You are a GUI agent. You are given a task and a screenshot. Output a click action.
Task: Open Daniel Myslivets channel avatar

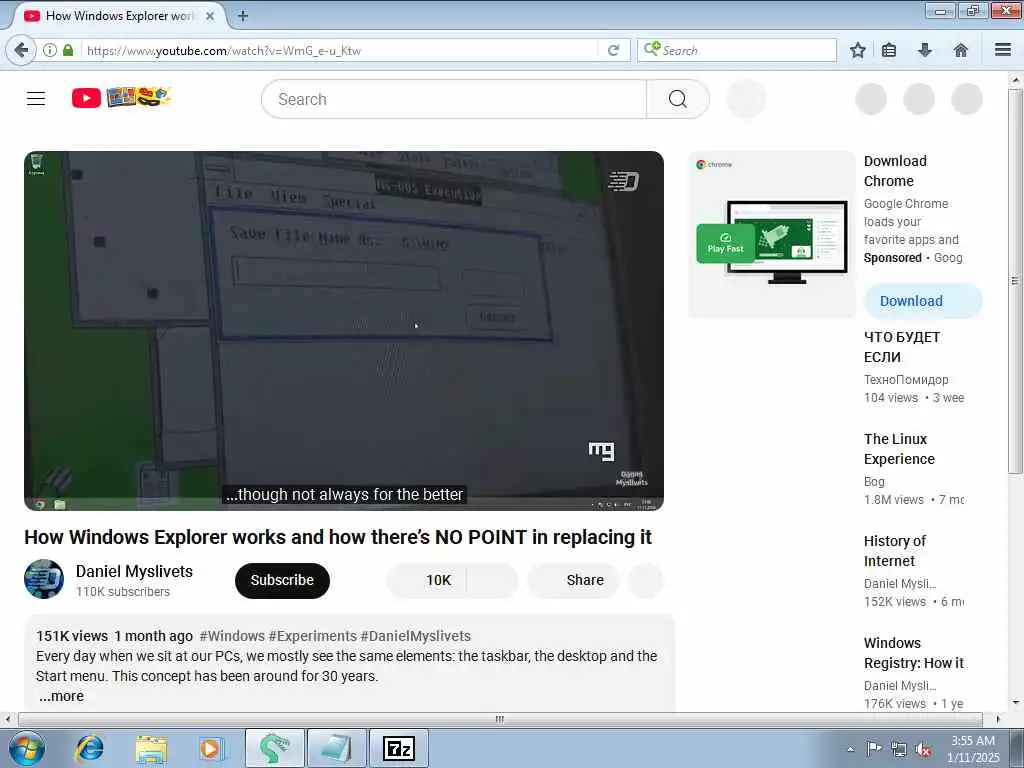(x=44, y=579)
